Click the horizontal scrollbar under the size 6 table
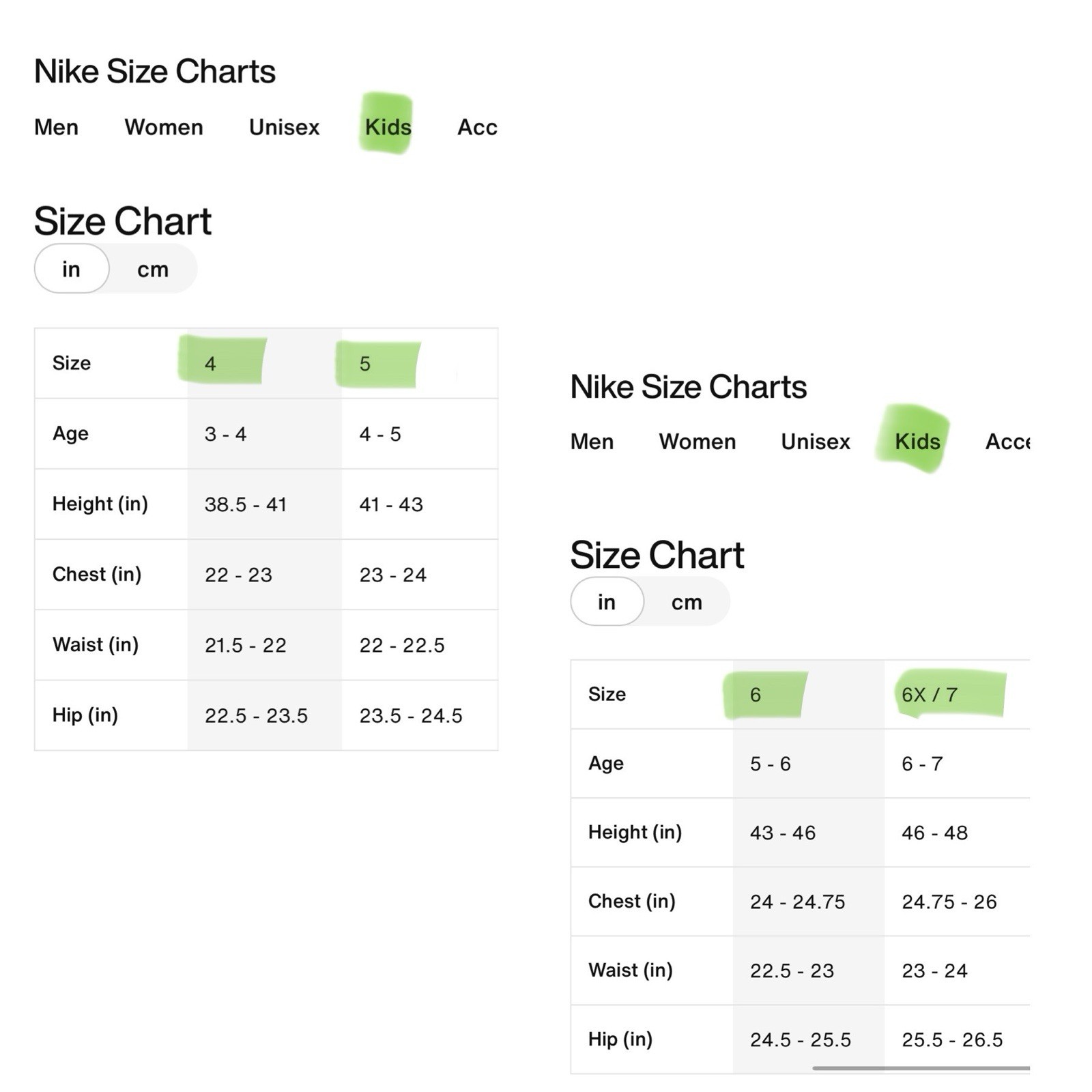The image size is (1092, 1092). (920, 1068)
